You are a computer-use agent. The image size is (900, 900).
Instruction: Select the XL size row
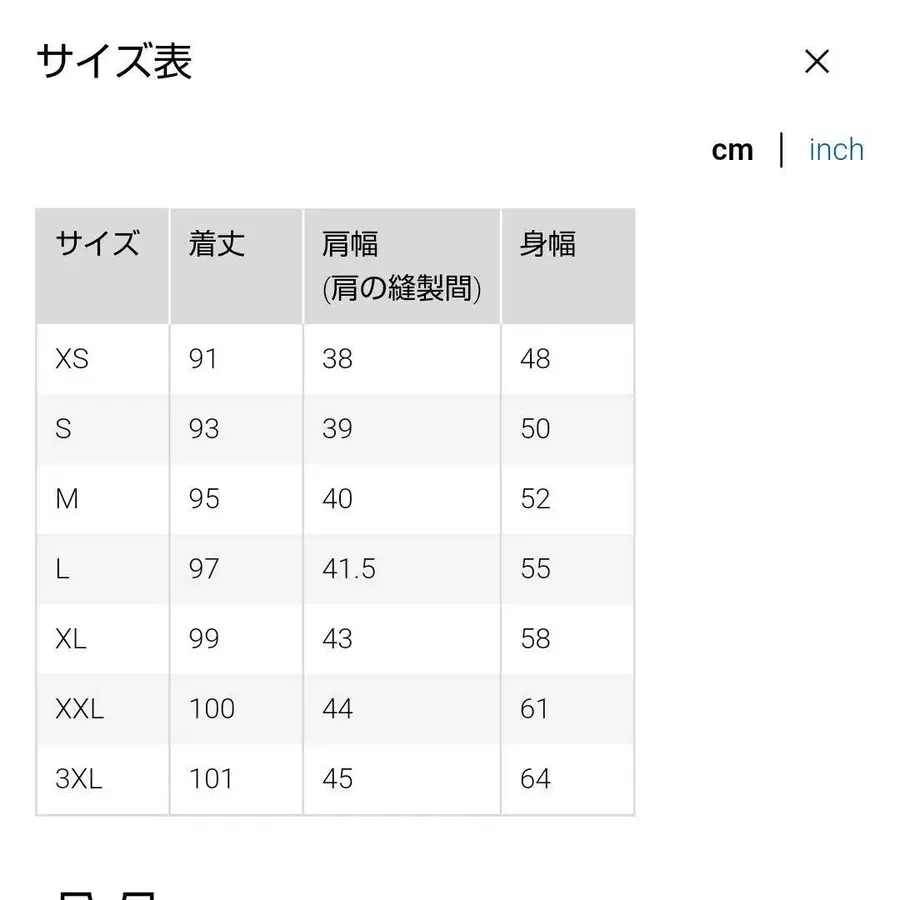(70, 639)
